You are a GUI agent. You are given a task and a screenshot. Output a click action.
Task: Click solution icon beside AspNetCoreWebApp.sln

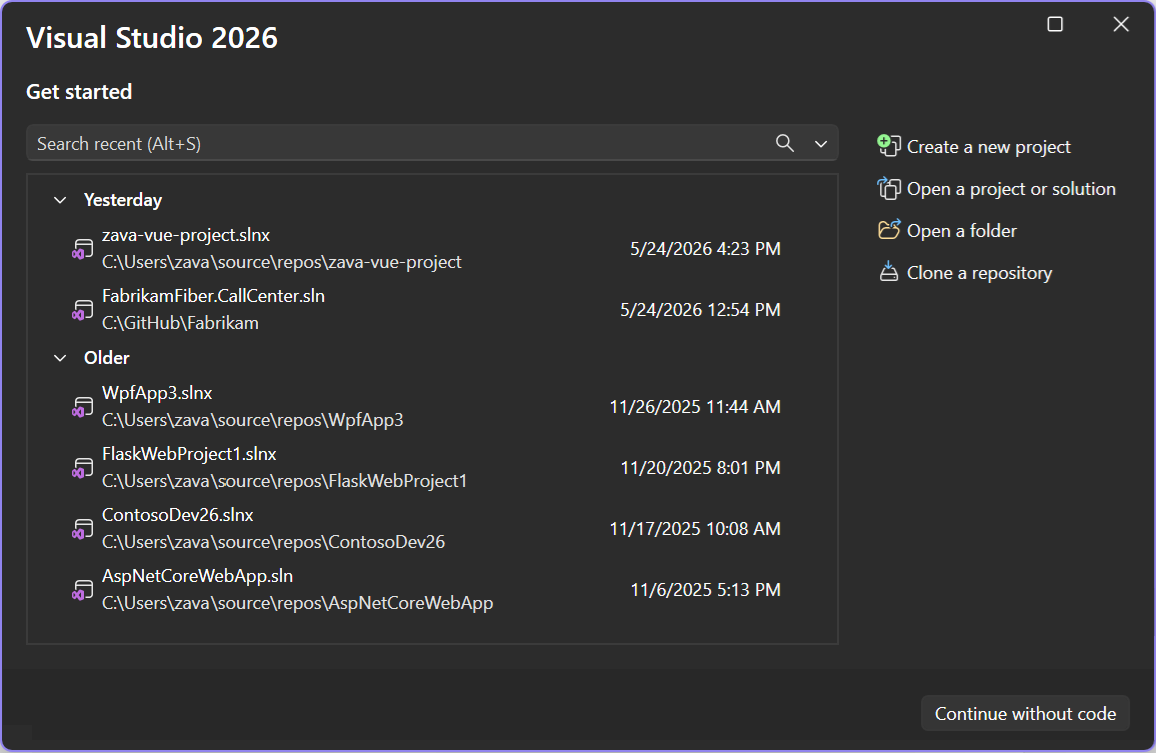82,590
